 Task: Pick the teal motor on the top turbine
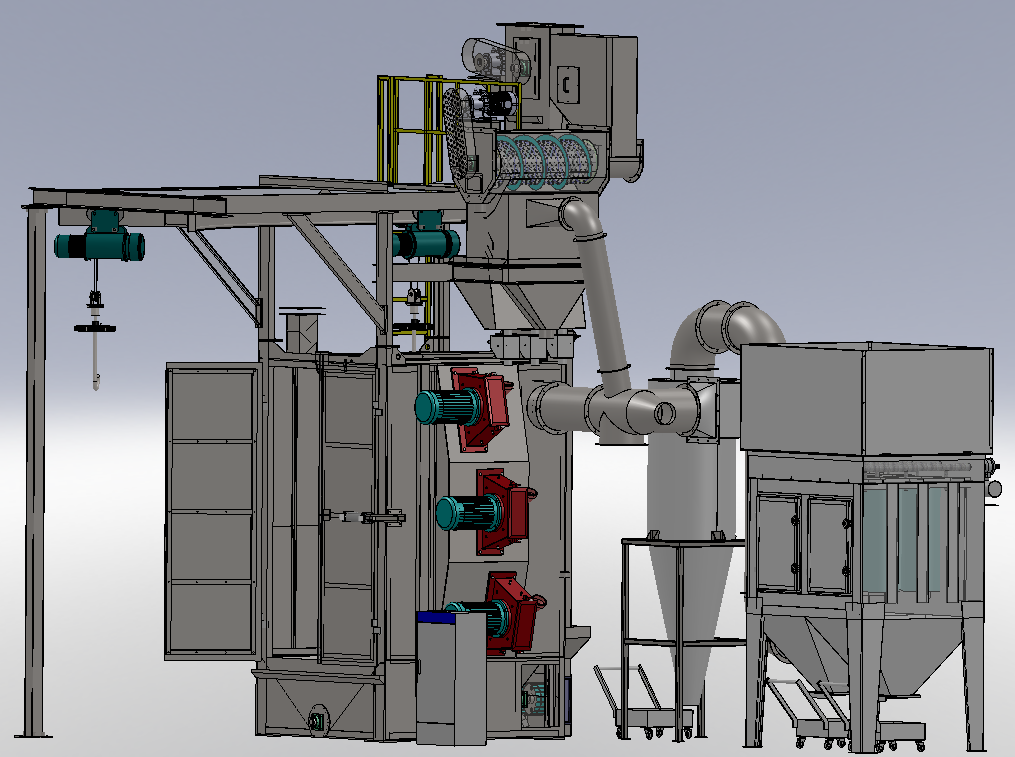coord(445,407)
